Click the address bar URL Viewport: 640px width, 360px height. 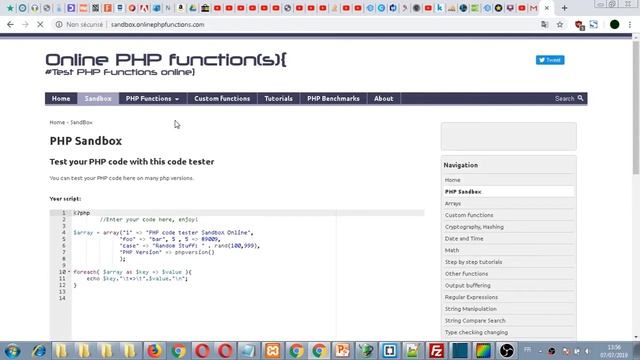pos(158,24)
